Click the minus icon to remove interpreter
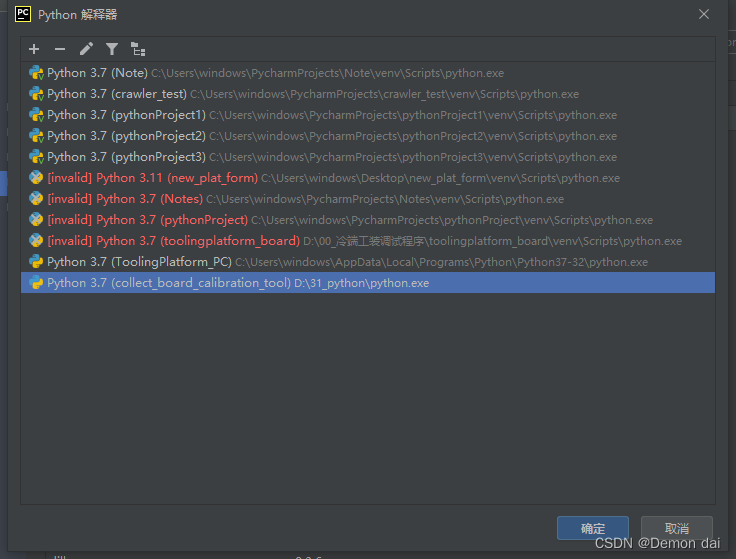 (60, 49)
